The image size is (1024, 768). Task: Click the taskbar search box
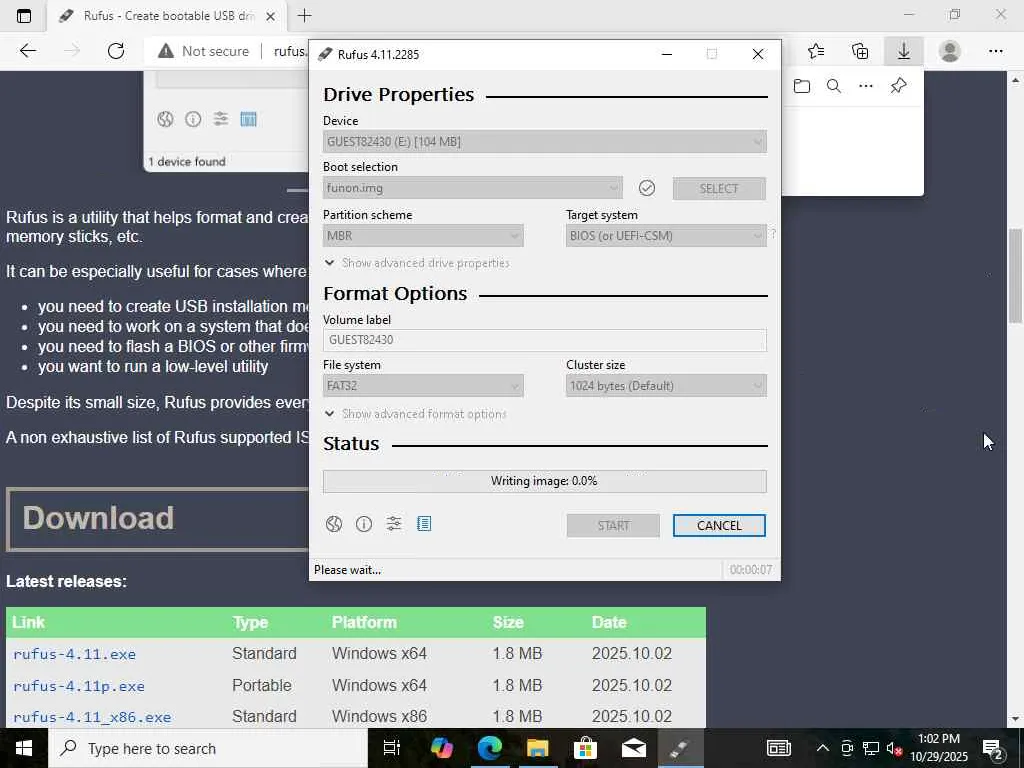[208, 748]
